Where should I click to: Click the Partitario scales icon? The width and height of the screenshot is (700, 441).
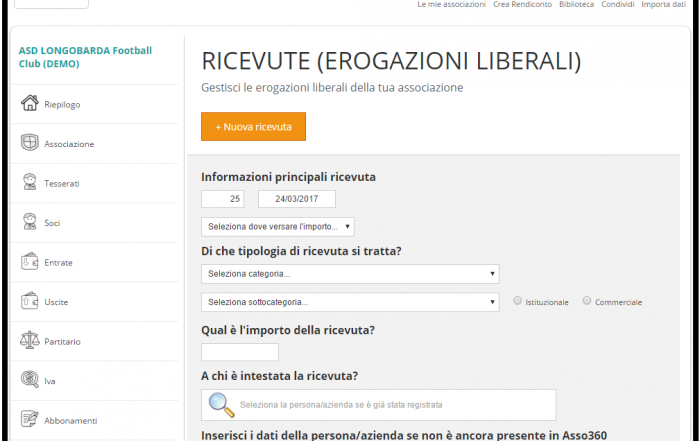30,340
